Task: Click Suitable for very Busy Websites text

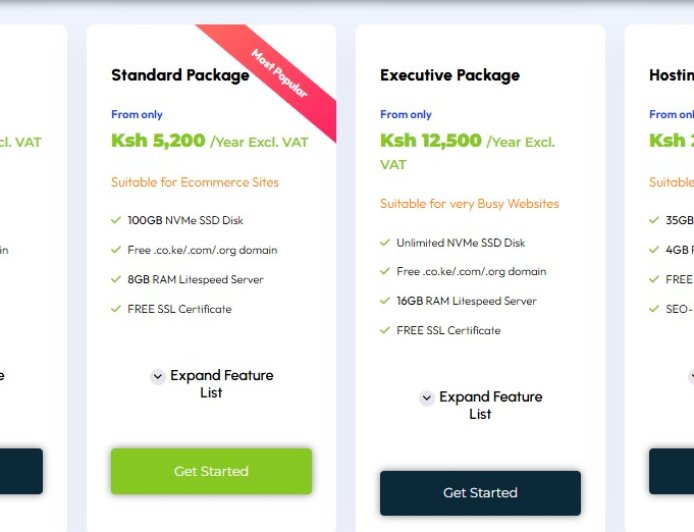Action: click(469, 204)
